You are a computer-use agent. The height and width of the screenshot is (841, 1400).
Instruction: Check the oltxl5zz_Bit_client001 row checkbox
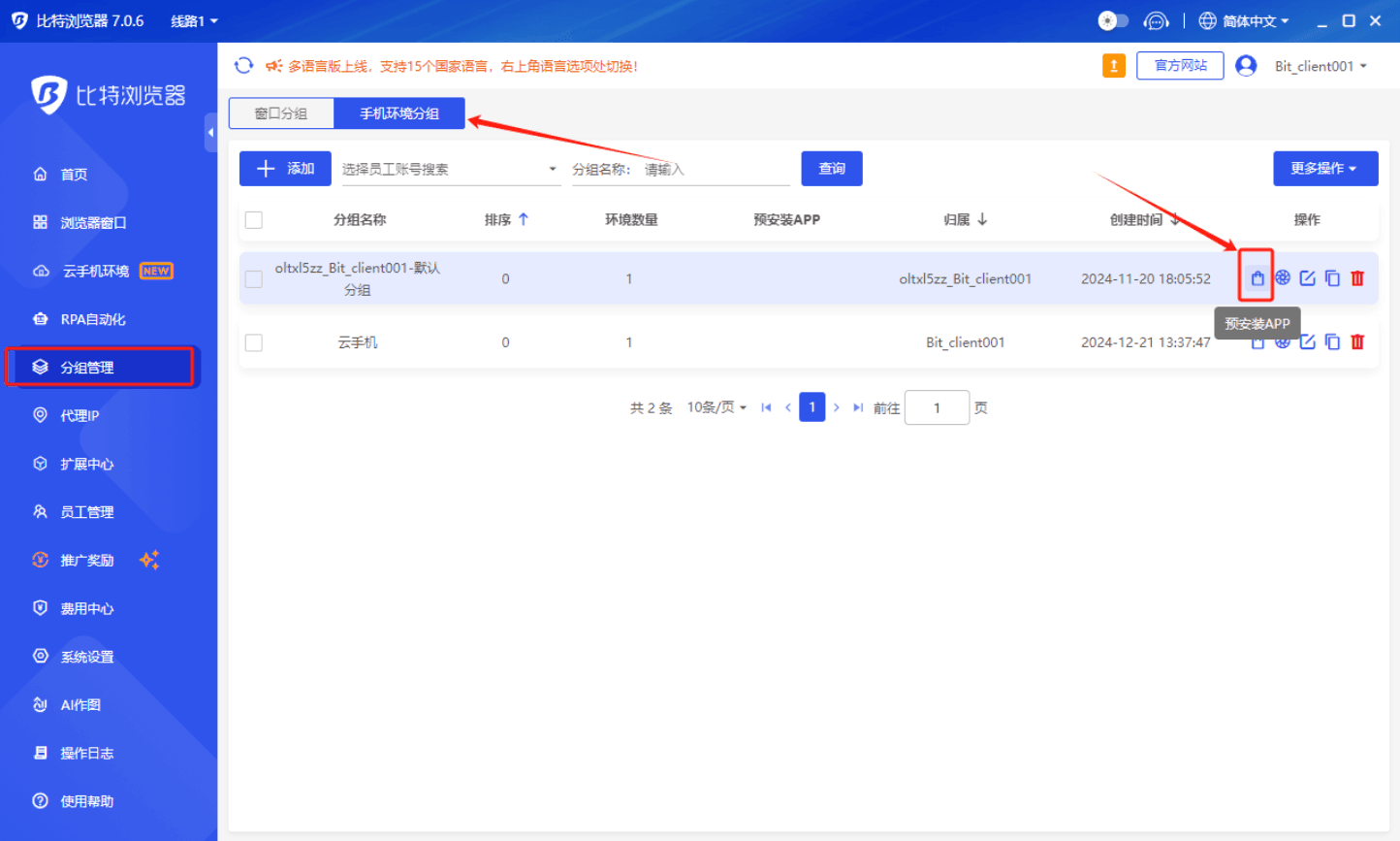[x=254, y=279]
